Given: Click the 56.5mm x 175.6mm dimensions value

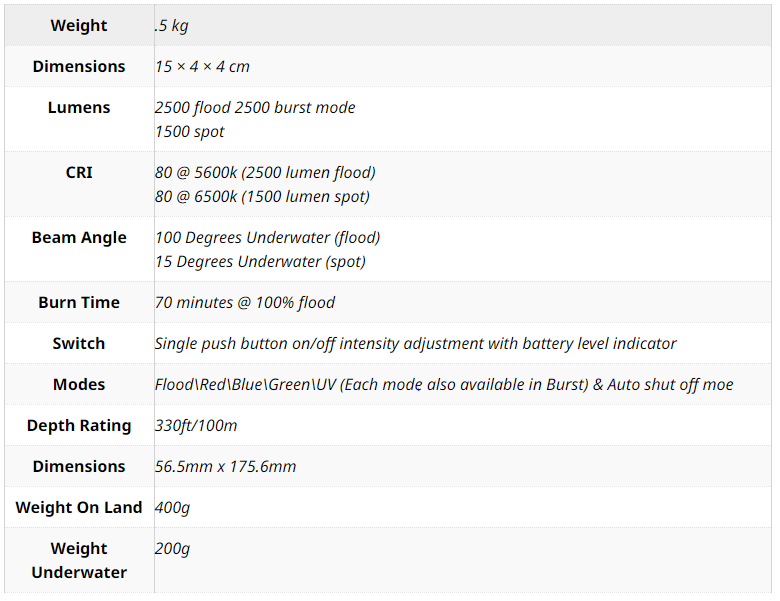Looking at the screenshot, I should click(225, 467).
